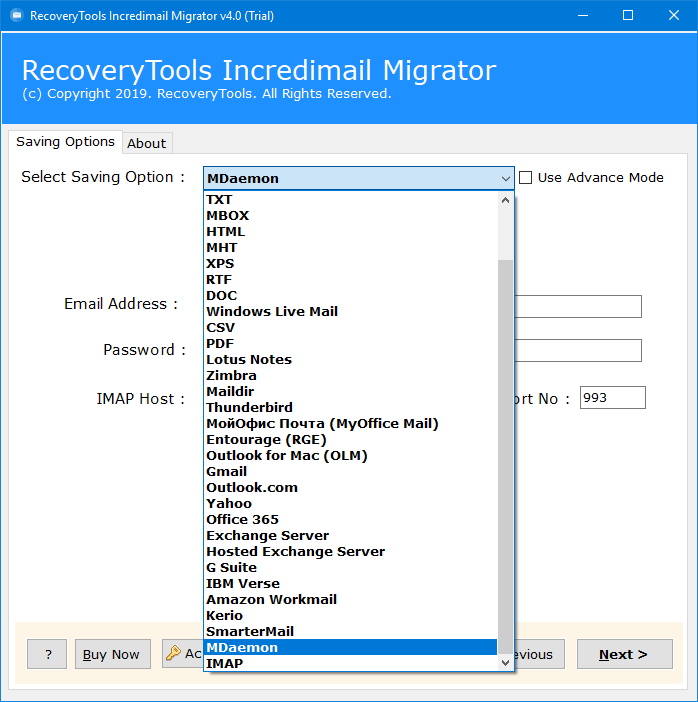The image size is (698, 702).
Task: Enable Use Advance Mode checkbox
Action: tap(525, 178)
